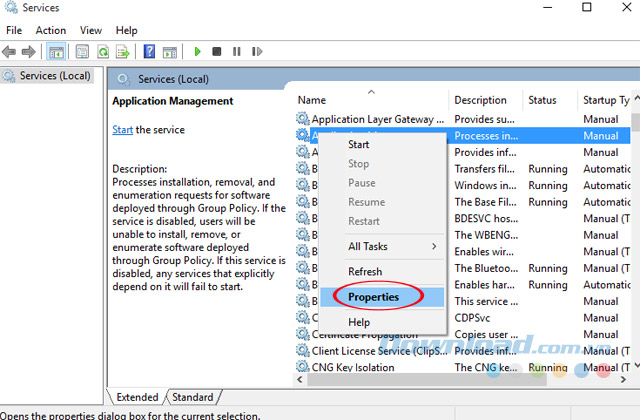Click 'The Bluetoo...' description cell
This screenshot has width=640, height=420.
[x=486, y=268]
